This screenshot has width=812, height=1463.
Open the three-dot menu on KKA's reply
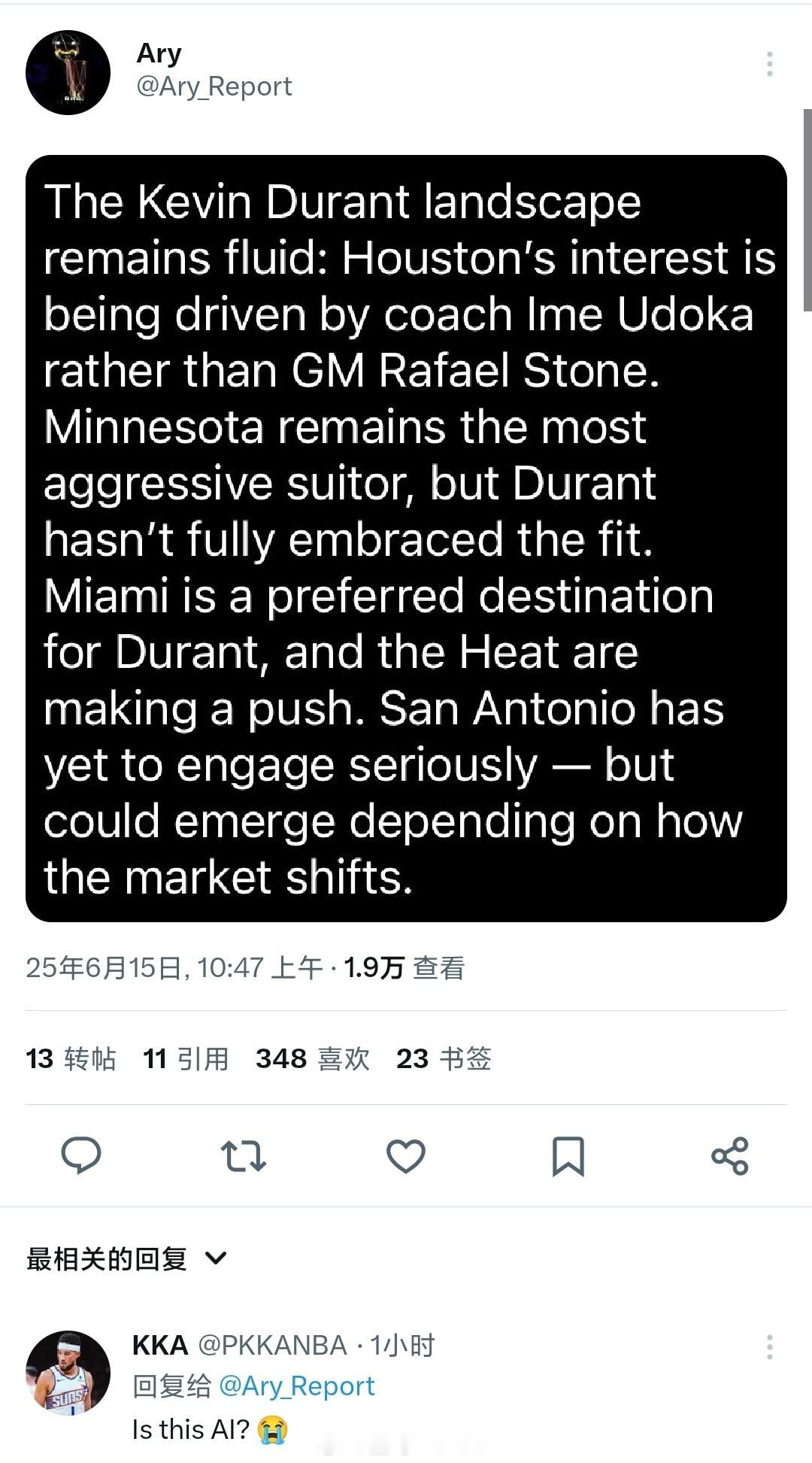coord(769,1347)
